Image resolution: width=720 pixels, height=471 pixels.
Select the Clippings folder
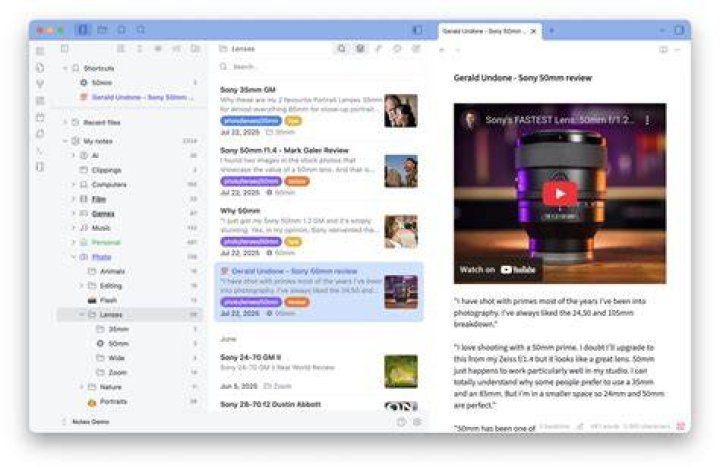(129, 170)
